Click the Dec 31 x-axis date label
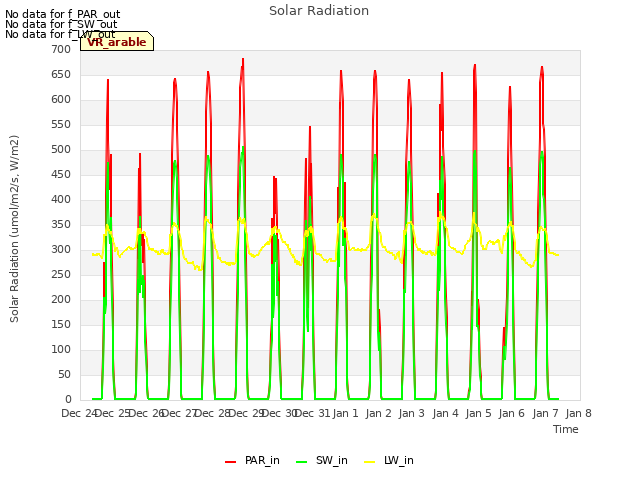640x480 pixels. (312, 413)
